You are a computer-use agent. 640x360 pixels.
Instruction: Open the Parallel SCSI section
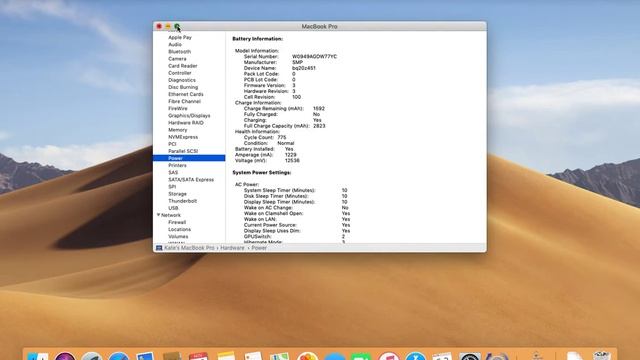point(183,151)
